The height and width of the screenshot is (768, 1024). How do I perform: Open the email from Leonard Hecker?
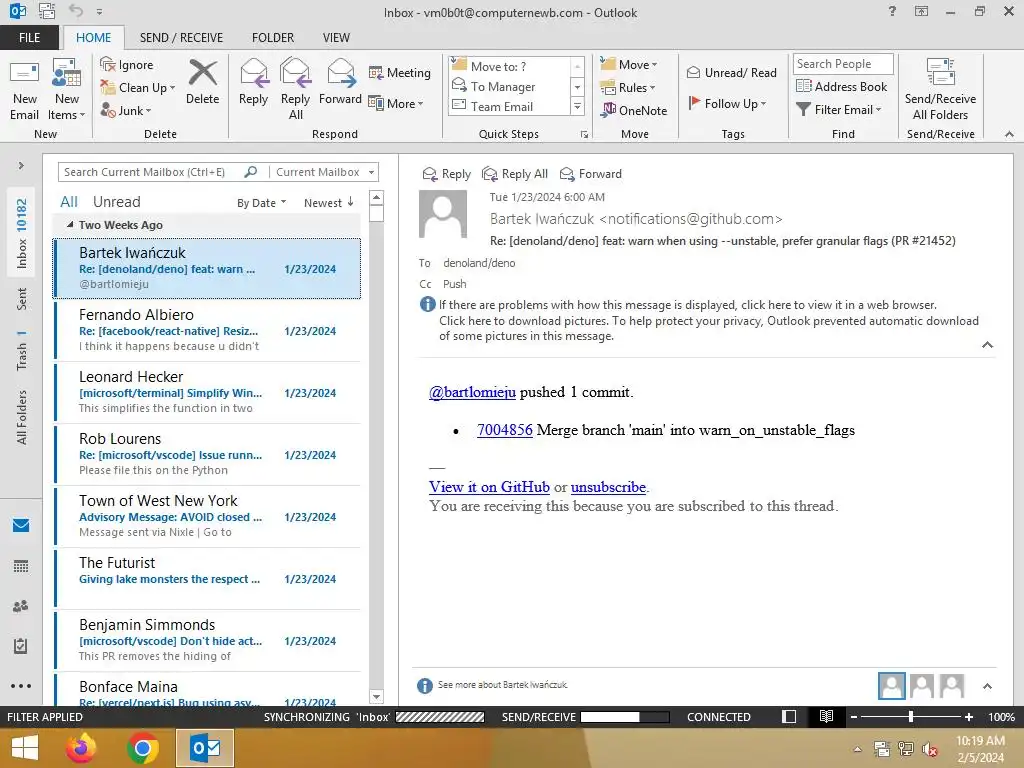208,392
